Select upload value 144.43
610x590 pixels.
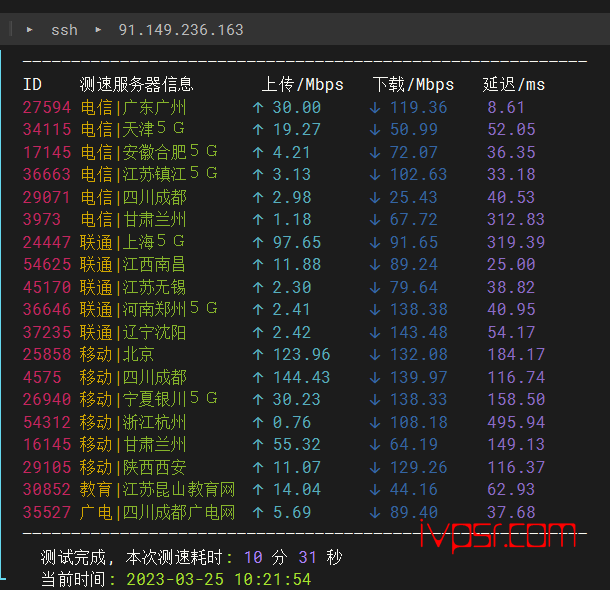(301, 377)
